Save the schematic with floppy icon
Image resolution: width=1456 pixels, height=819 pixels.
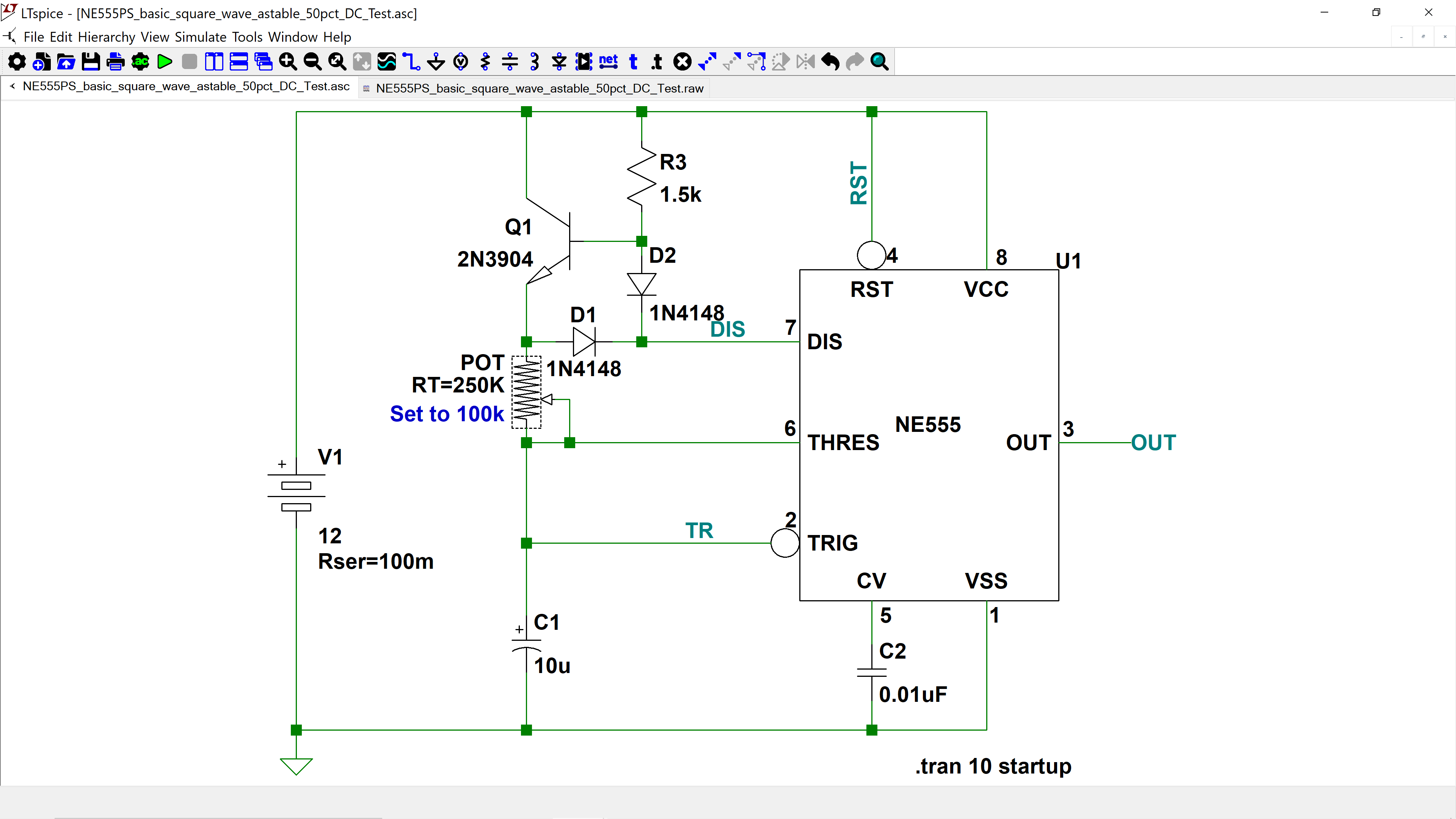point(91,61)
